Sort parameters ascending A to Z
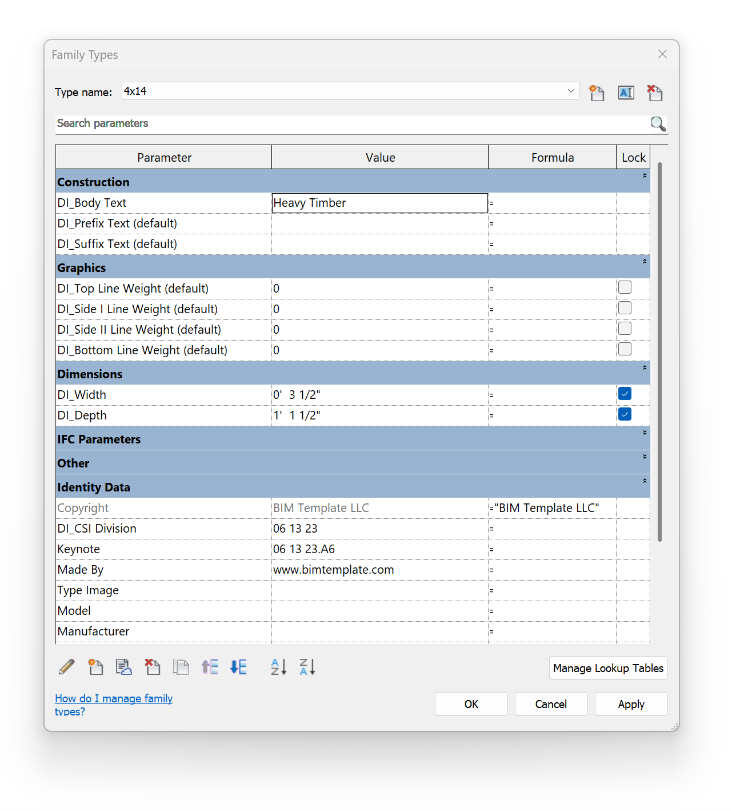The width and height of the screenshot is (731, 811). (x=278, y=667)
